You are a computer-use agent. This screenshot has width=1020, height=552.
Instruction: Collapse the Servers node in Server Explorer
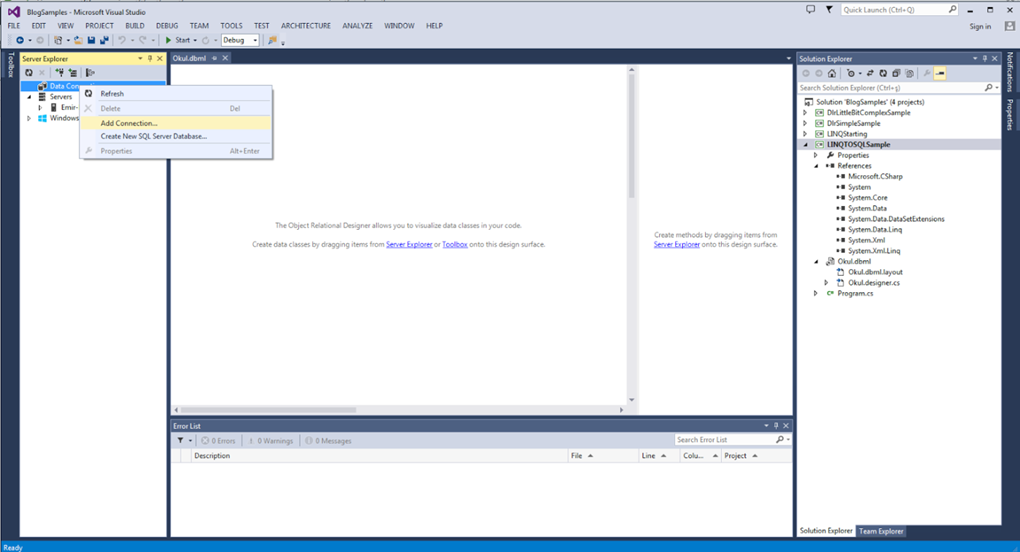pos(29,97)
